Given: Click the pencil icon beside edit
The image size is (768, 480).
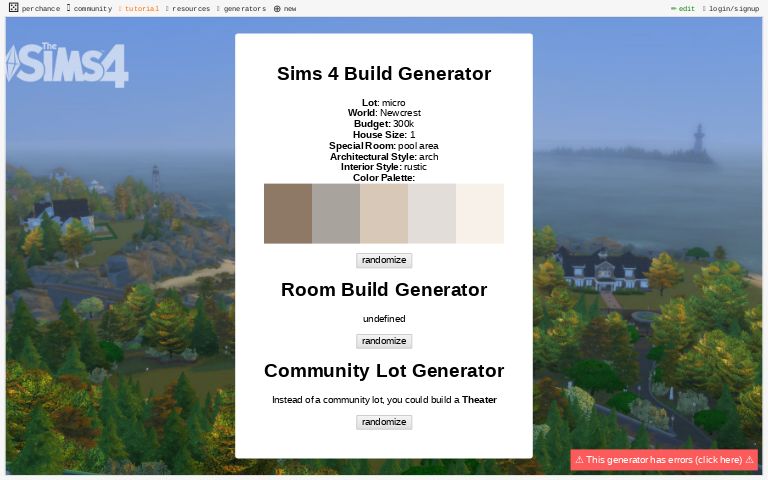Looking at the screenshot, I should [x=673, y=9].
